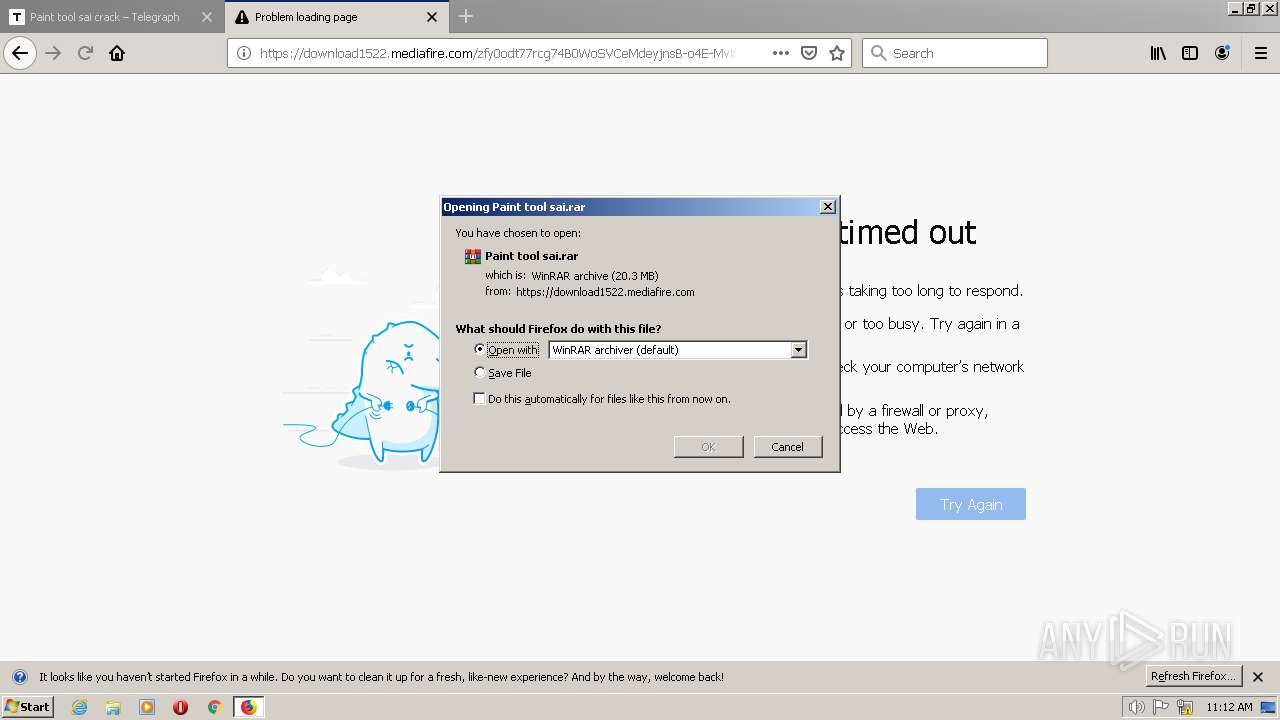Open the volume speaker tray icon
The height and width of the screenshot is (720, 1280).
tap(1137, 707)
